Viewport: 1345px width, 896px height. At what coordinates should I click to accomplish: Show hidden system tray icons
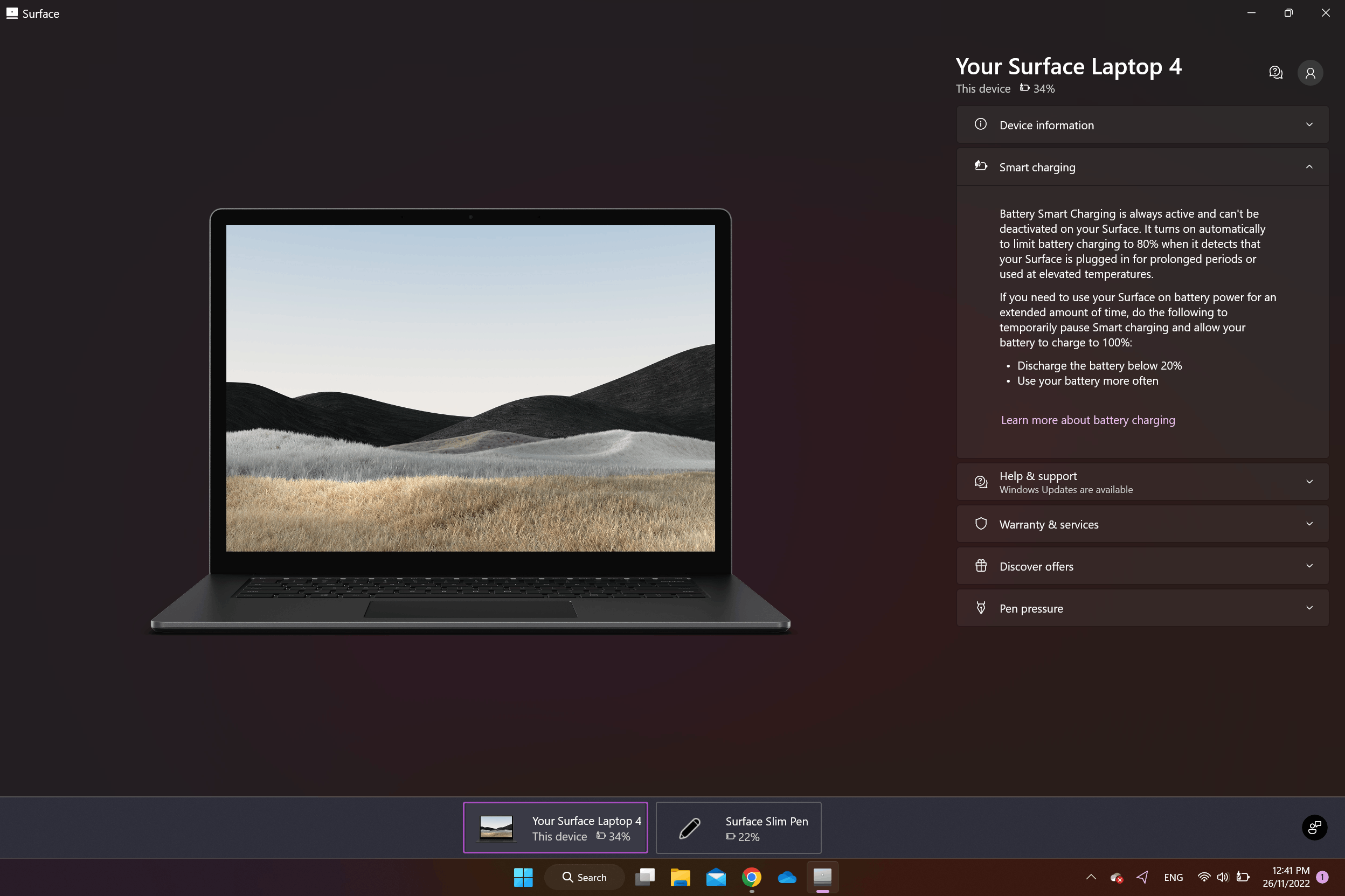[1091, 877]
